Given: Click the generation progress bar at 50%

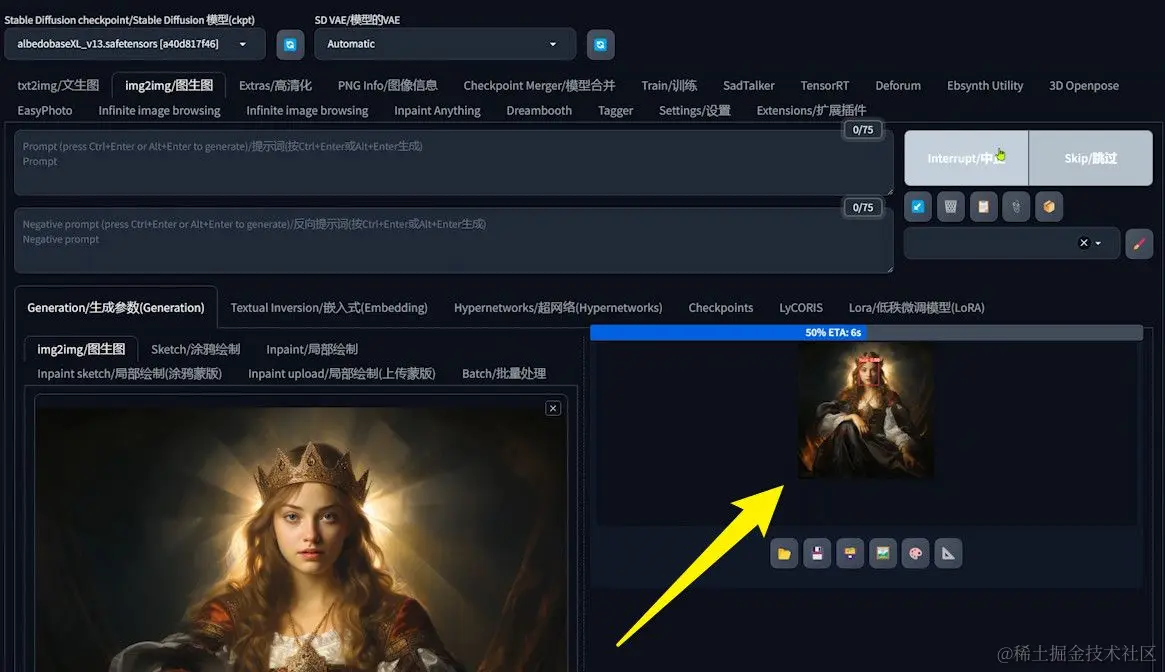Looking at the screenshot, I should tap(866, 333).
